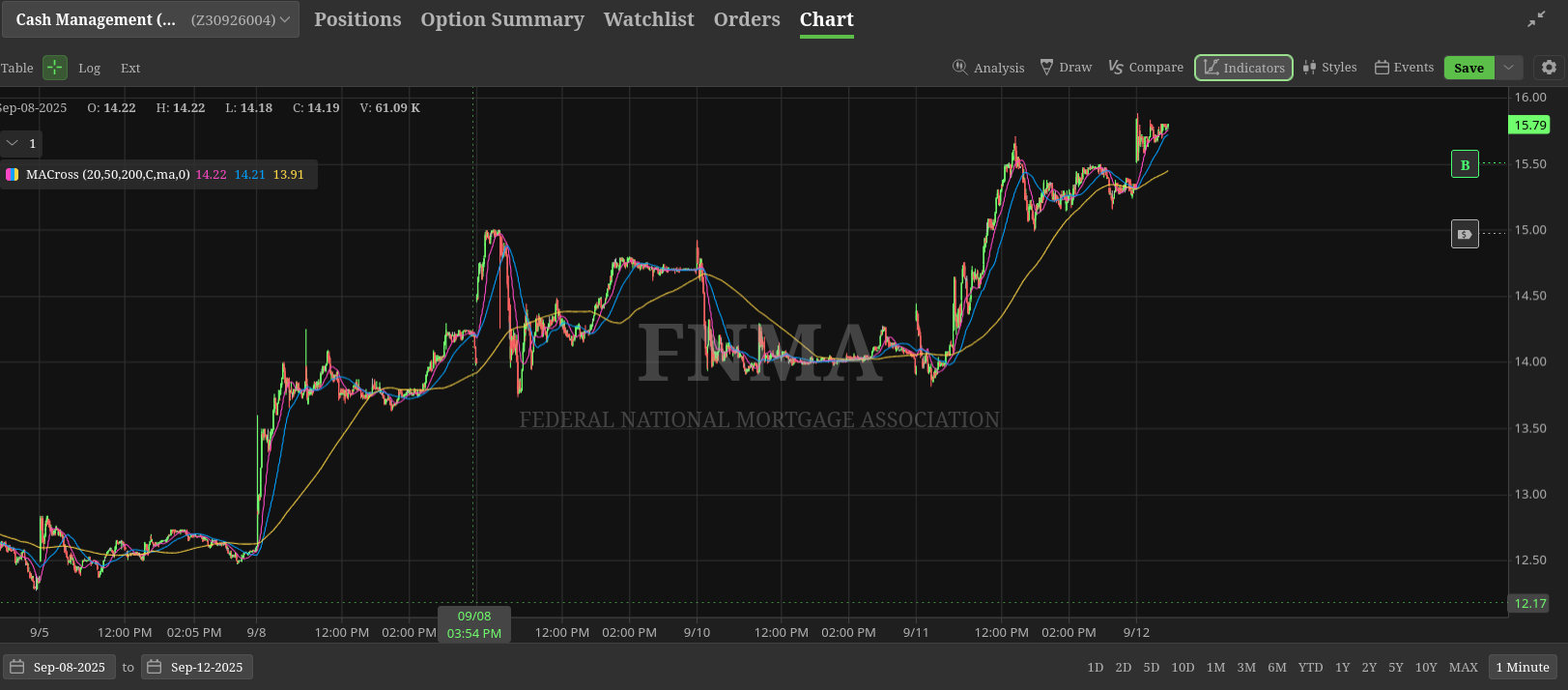Set range to YTD
Viewport: 1568px width, 690px height.
point(1311,668)
